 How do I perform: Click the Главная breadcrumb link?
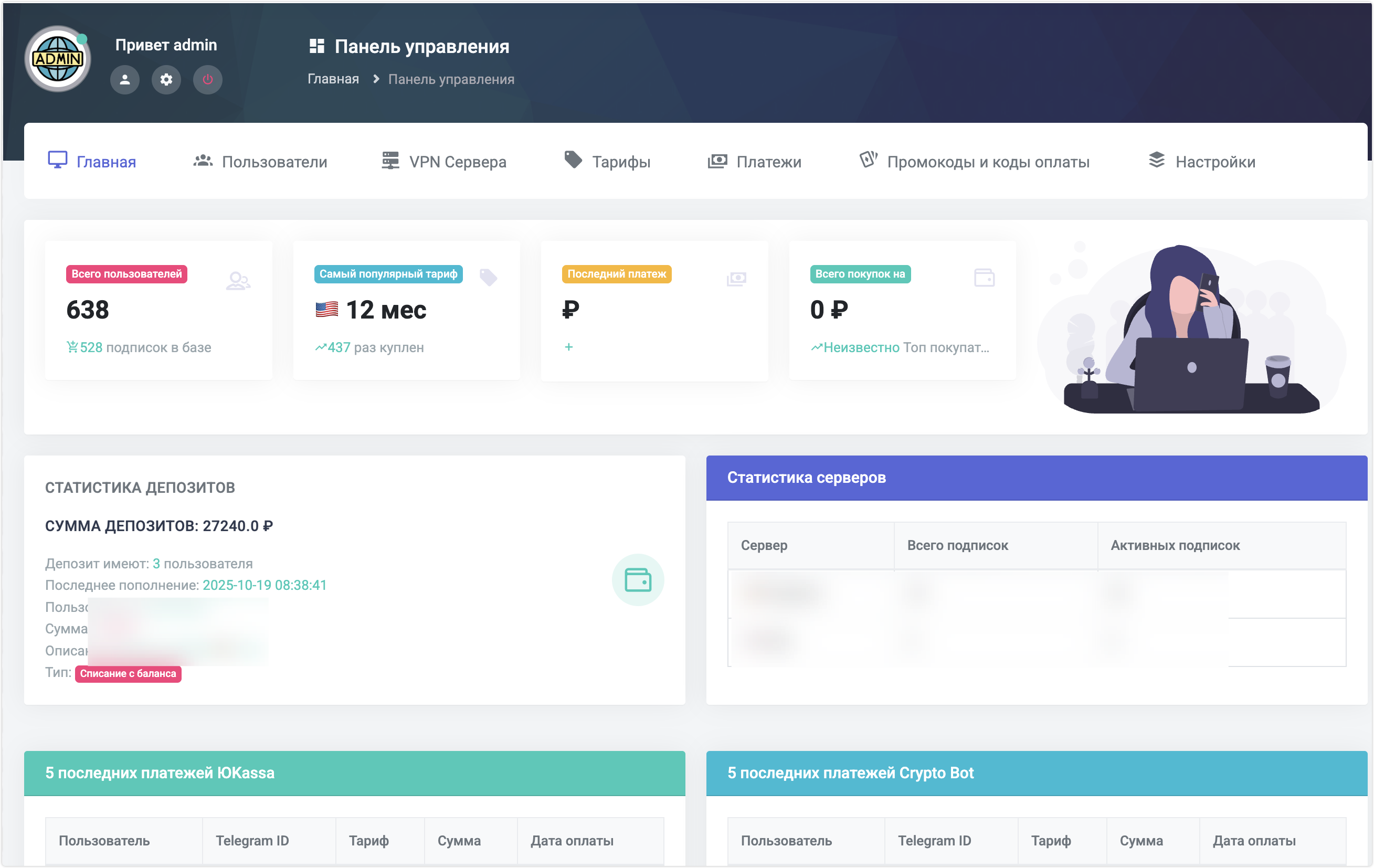333,79
